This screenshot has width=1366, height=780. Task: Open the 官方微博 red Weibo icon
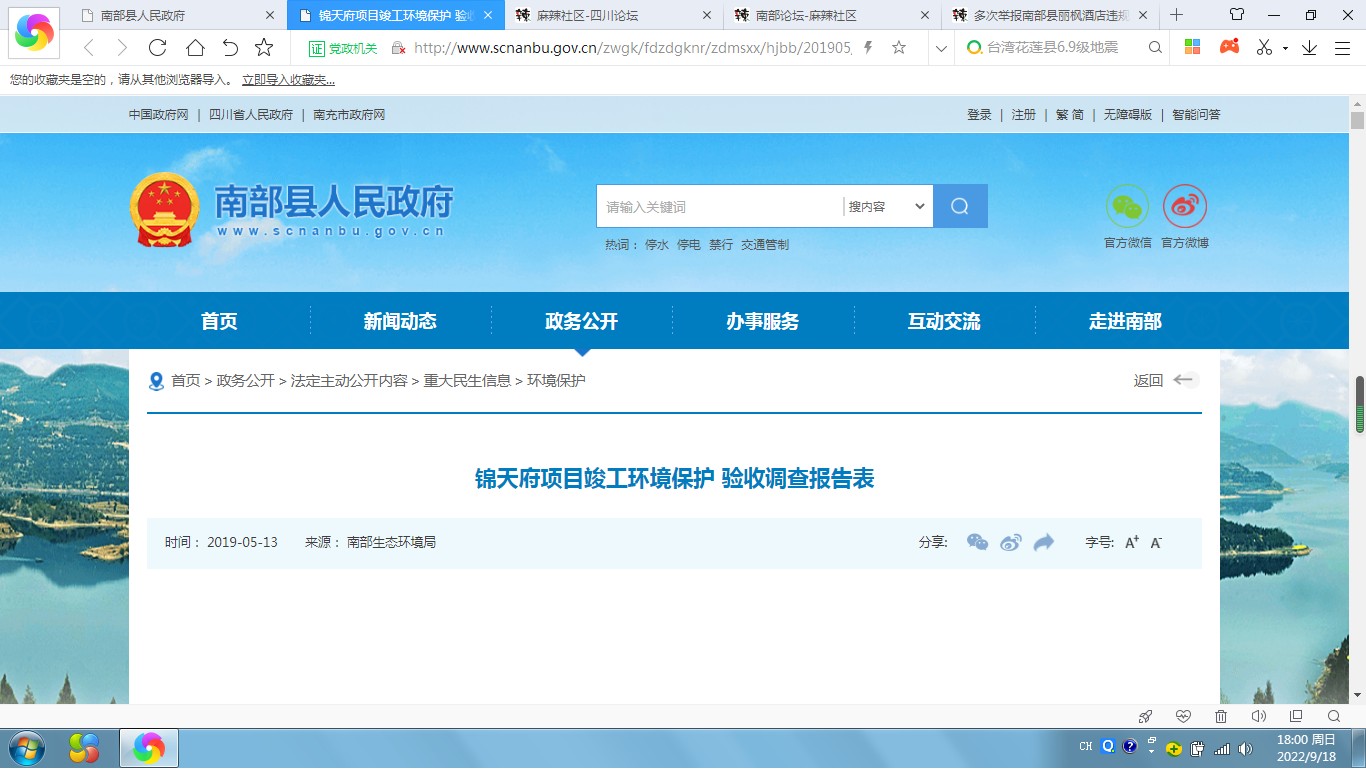tap(1184, 207)
